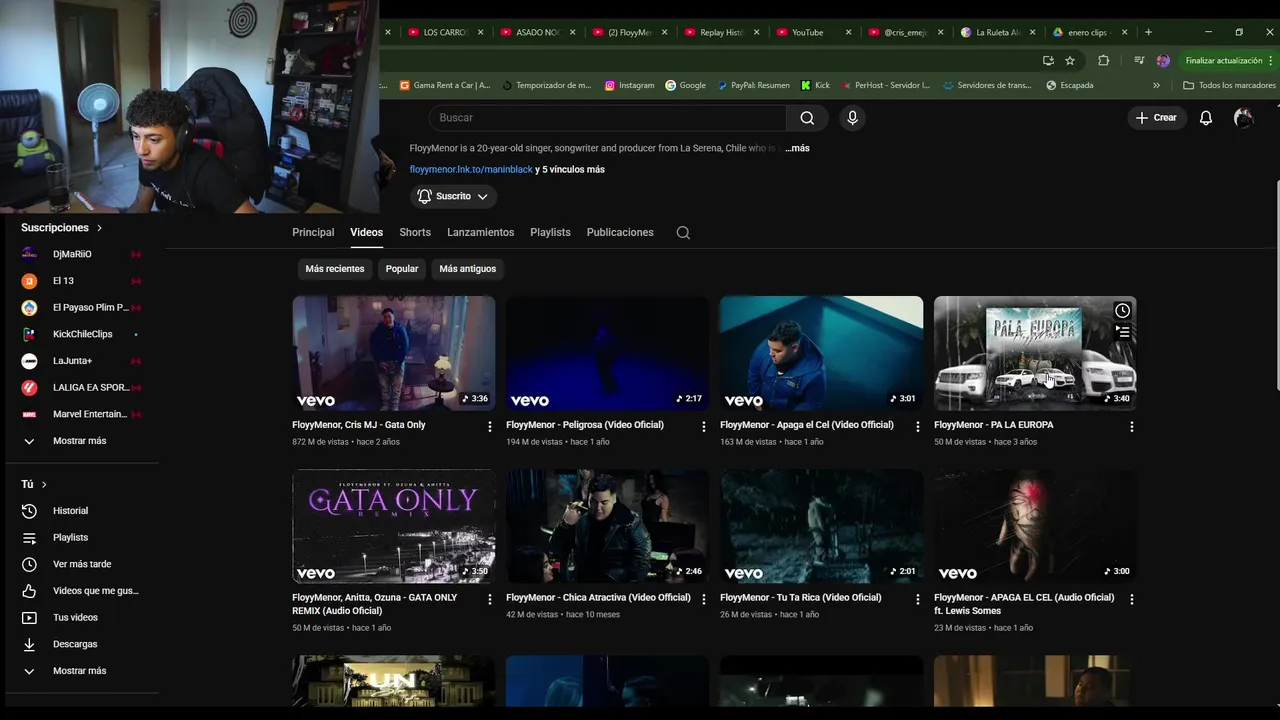
Task: Click title 'FloyyMenor - Chica Atractiva (Video Oficial)'
Action: pyautogui.click(x=598, y=598)
